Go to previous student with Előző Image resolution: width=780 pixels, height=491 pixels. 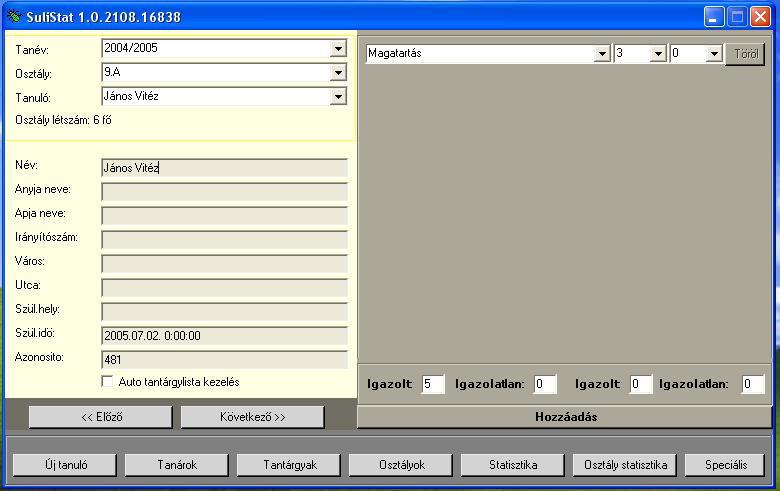[101, 416]
